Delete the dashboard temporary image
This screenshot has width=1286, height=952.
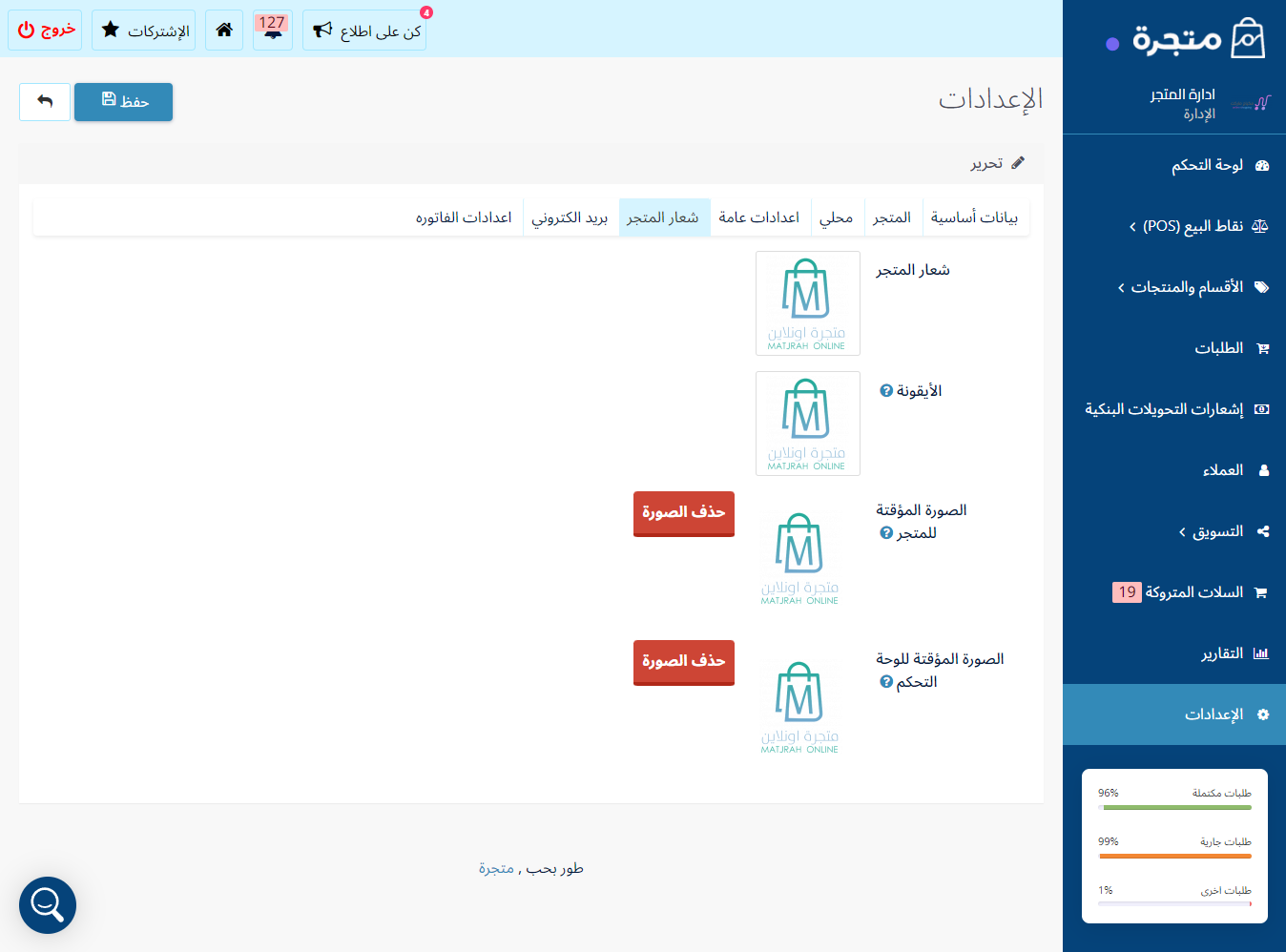coord(684,662)
